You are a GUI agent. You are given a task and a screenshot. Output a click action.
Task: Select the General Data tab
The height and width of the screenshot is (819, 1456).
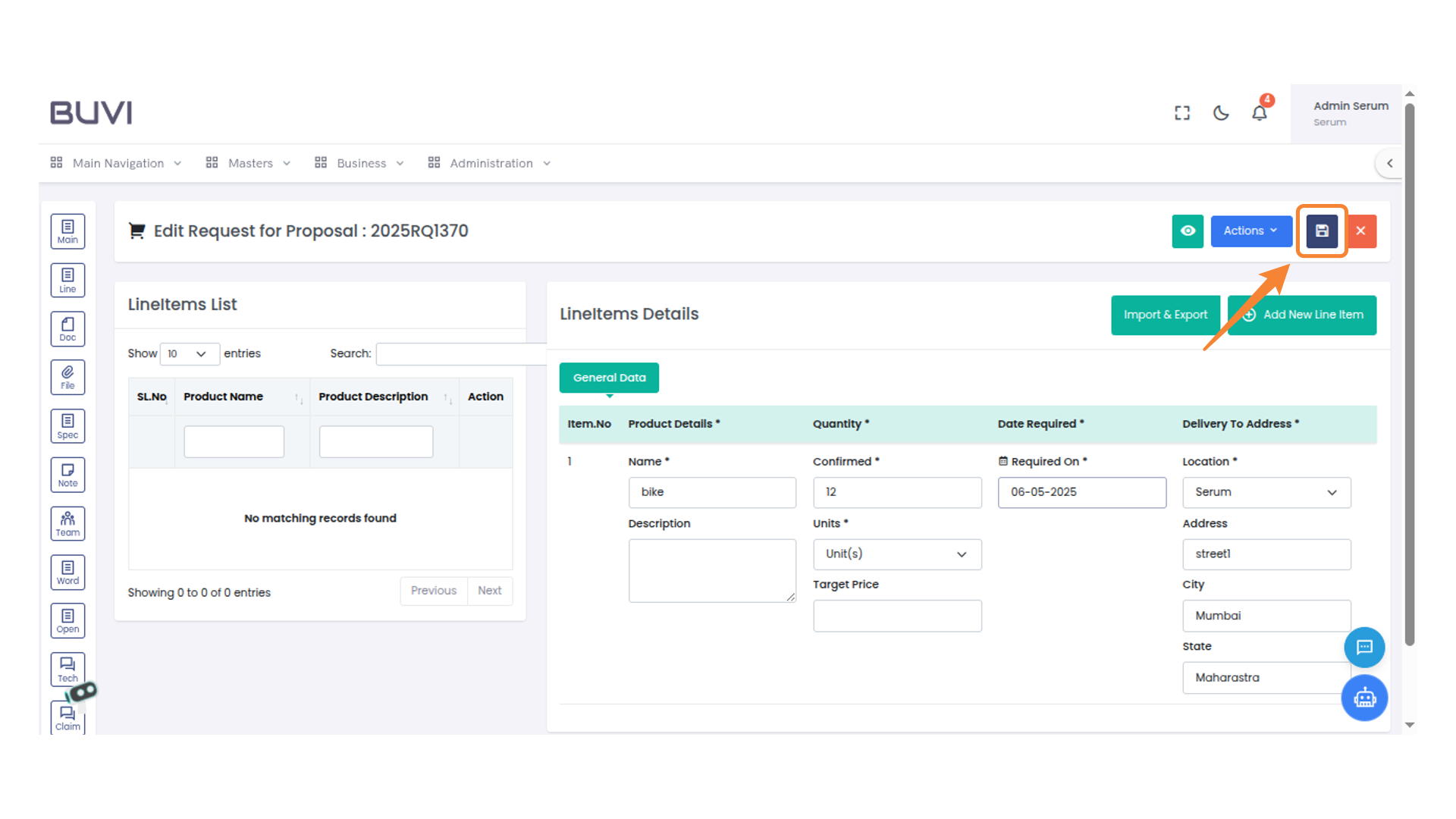point(609,378)
